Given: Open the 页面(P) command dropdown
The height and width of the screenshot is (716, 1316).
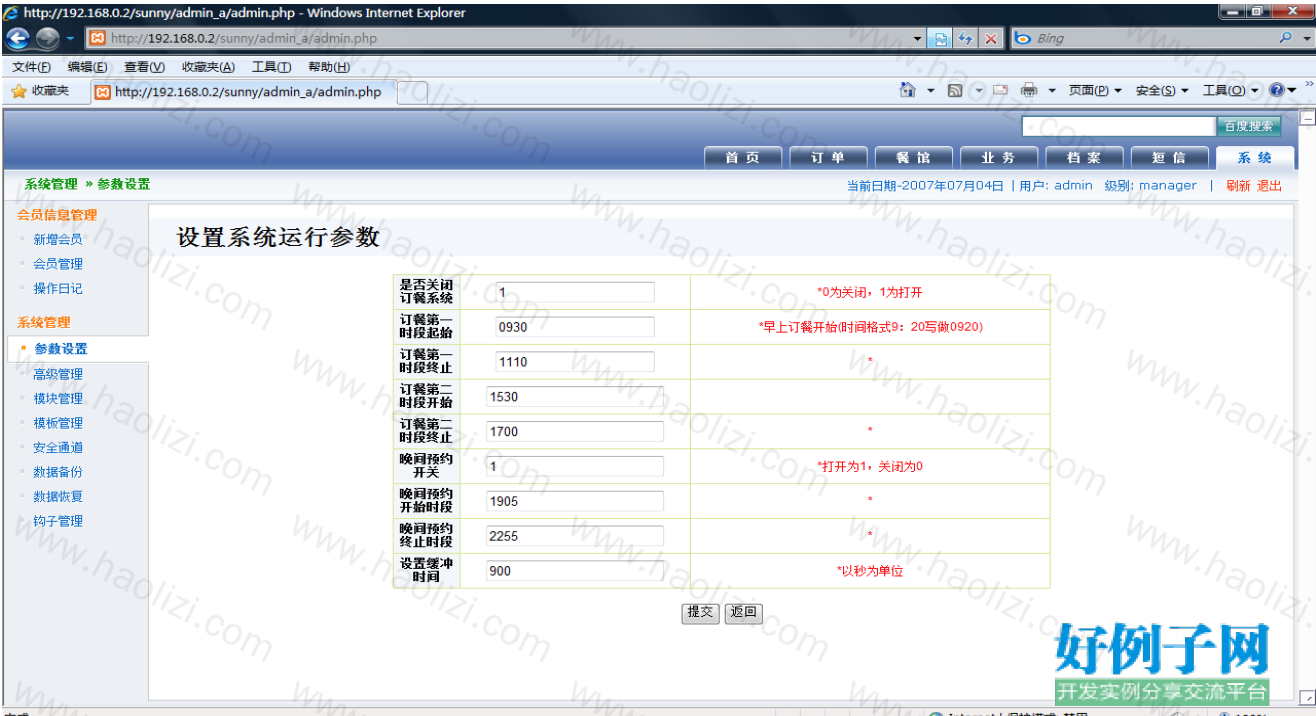Looking at the screenshot, I should pyautogui.click(x=1095, y=91).
